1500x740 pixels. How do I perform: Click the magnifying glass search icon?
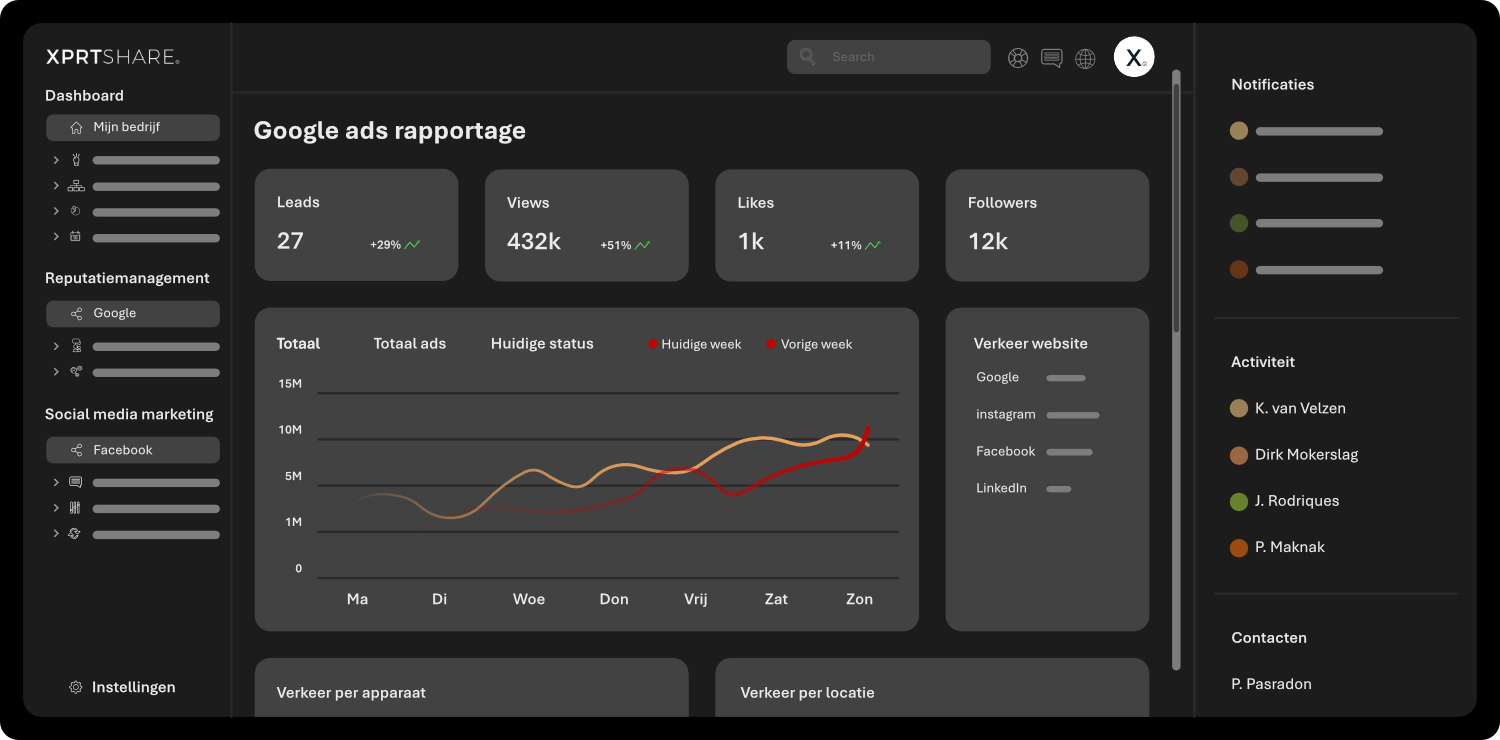(x=808, y=57)
